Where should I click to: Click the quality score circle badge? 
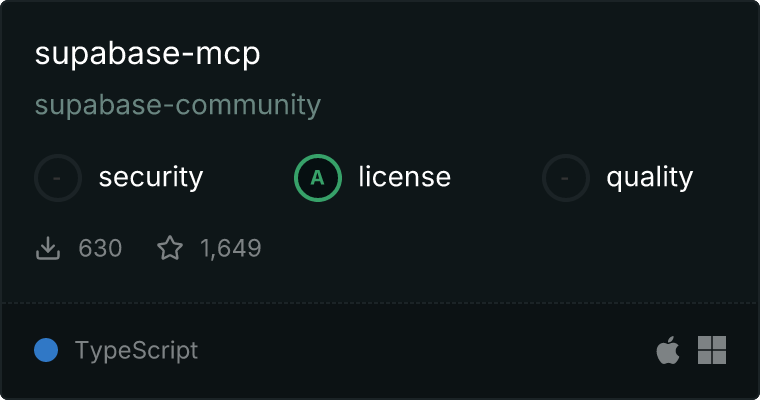point(566,178)
